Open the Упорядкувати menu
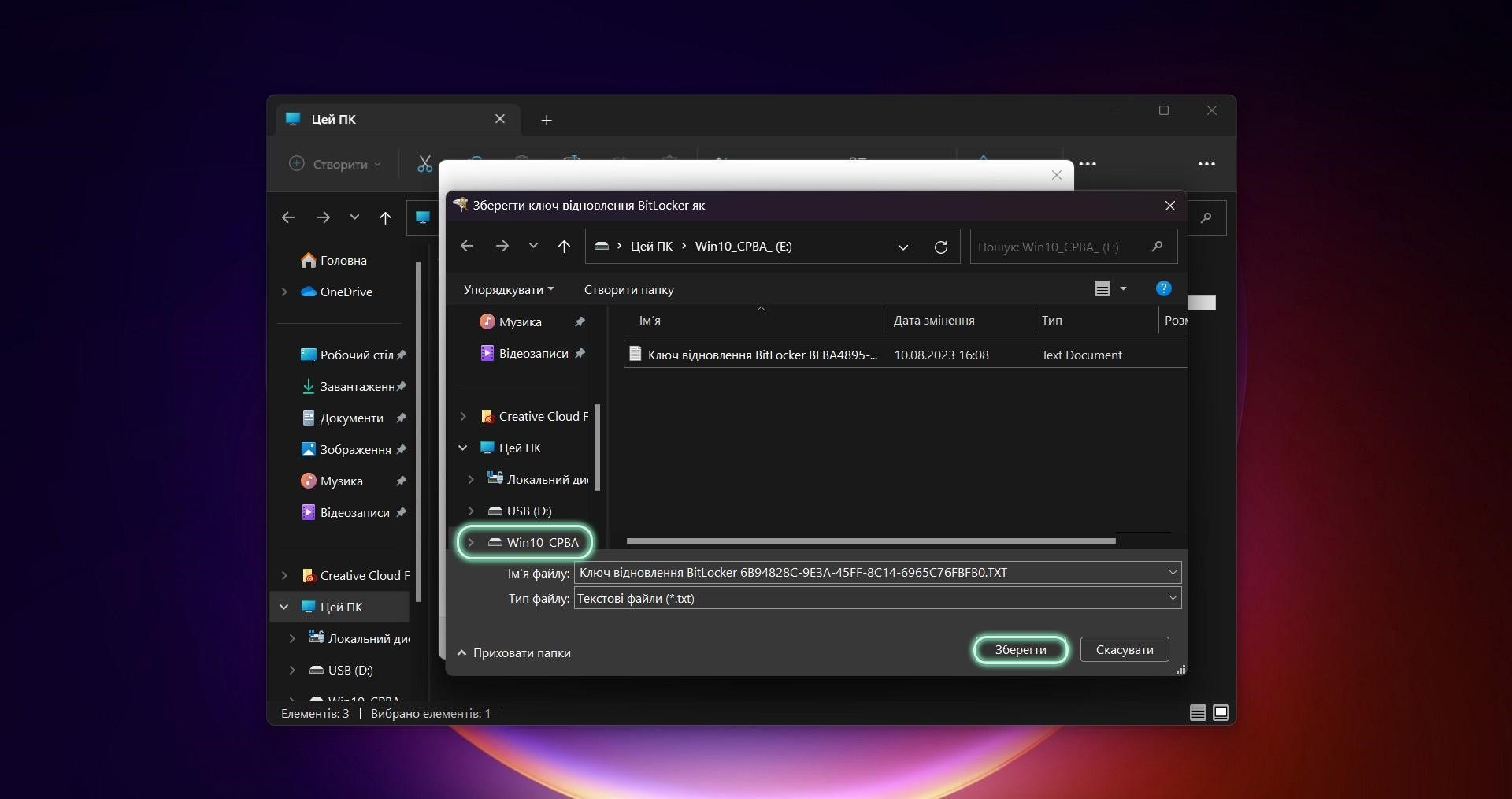This screenshot has width=1512, height=799. 508,290
